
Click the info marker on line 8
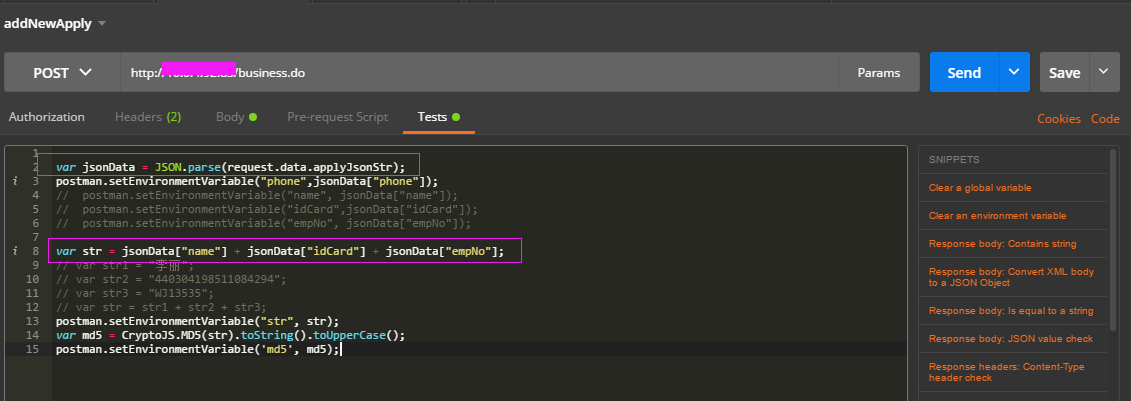coord(16,251)
